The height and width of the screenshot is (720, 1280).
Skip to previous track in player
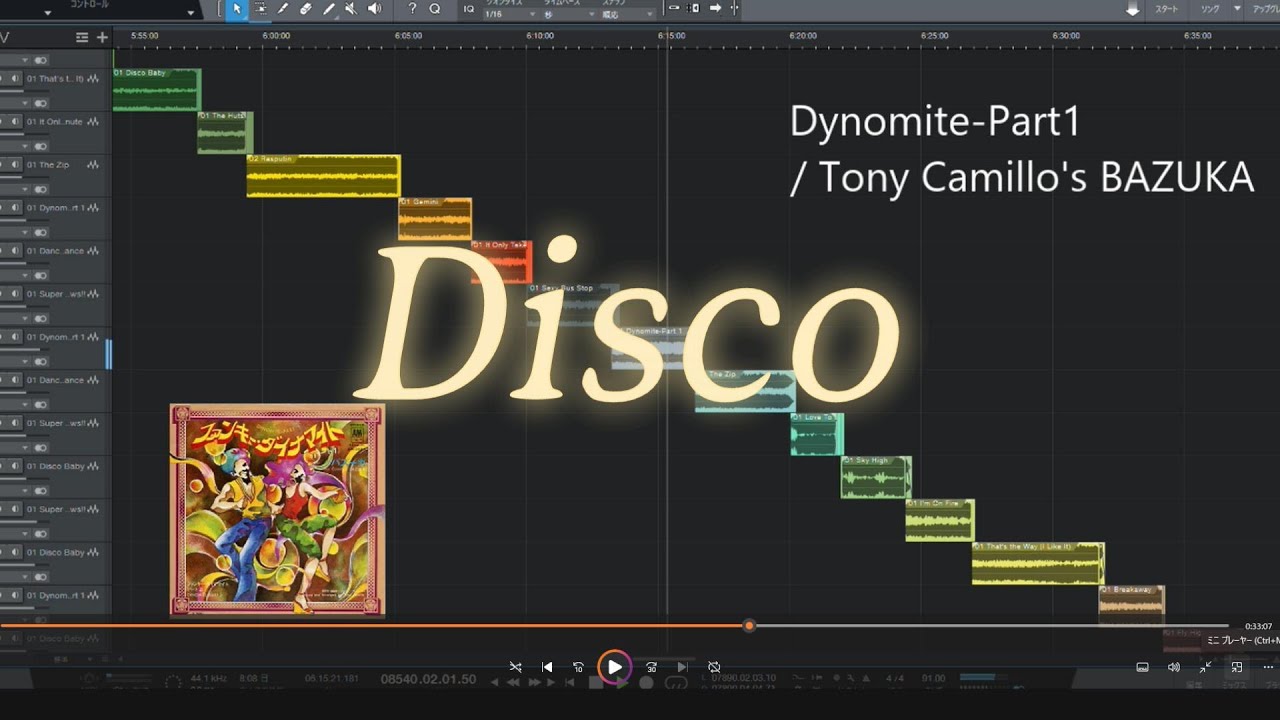tap(547, 667)
